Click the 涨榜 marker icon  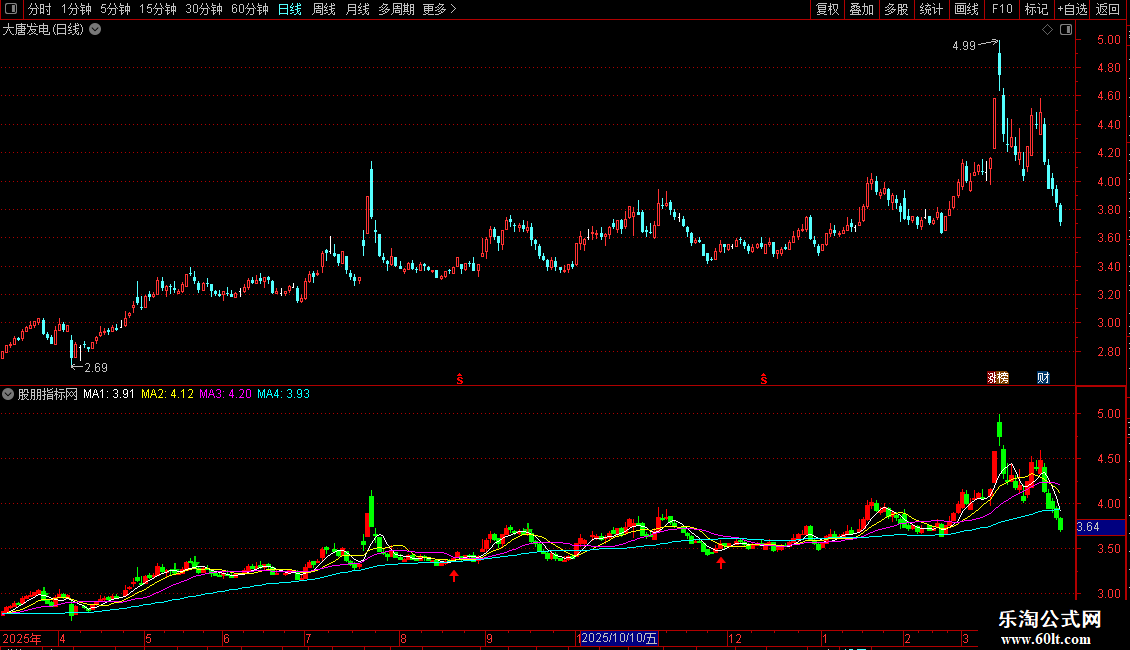tap(998, 378)
